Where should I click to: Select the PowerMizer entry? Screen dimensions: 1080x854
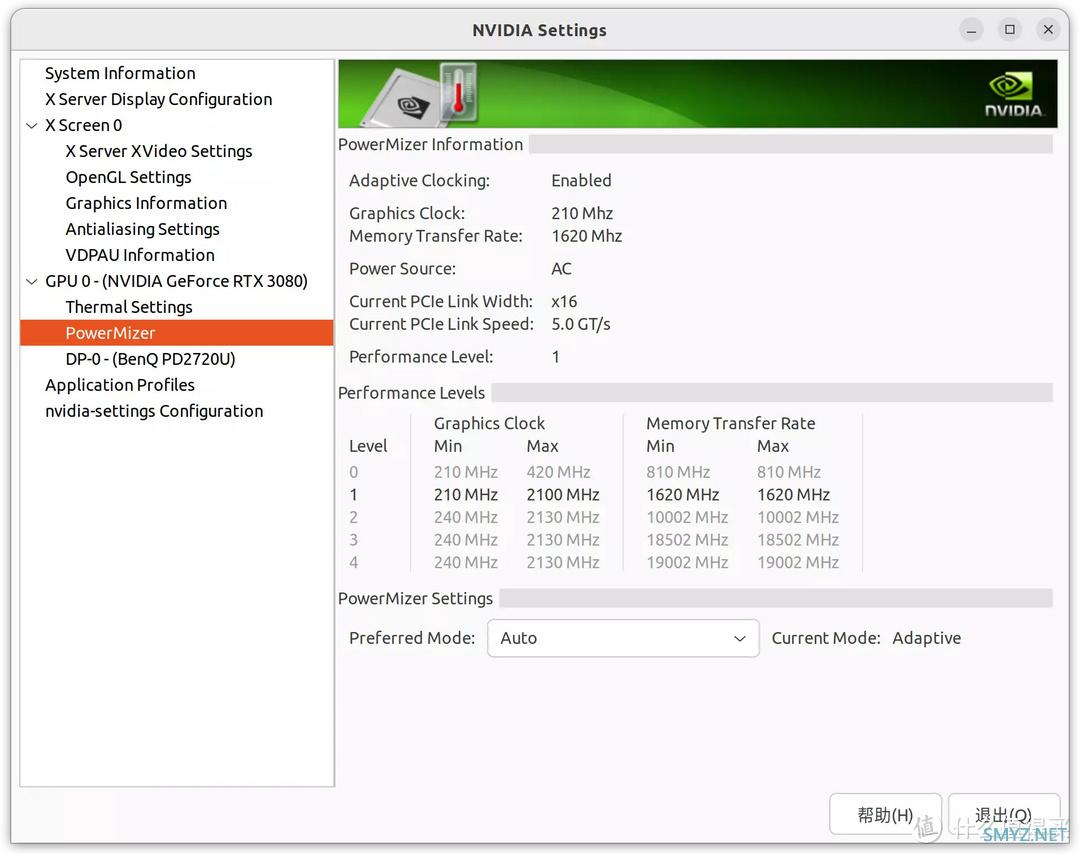tap(177, 333)
